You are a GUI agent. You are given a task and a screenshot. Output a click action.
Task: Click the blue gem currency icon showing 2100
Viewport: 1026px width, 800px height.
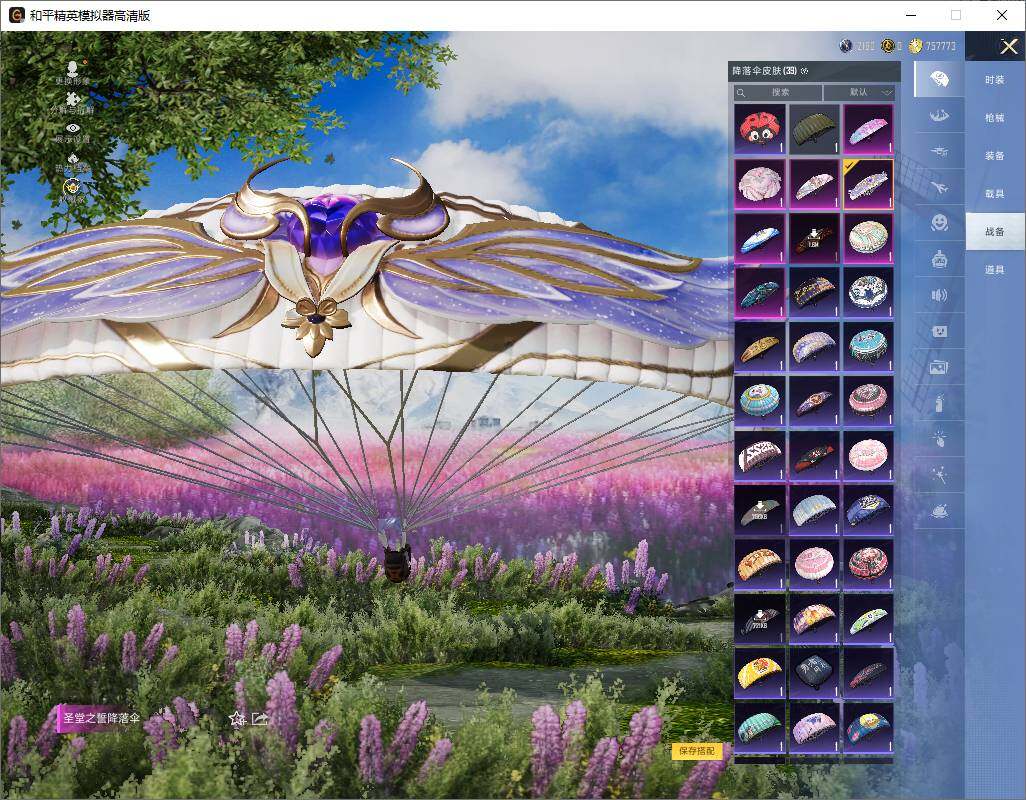coord(845,46)
